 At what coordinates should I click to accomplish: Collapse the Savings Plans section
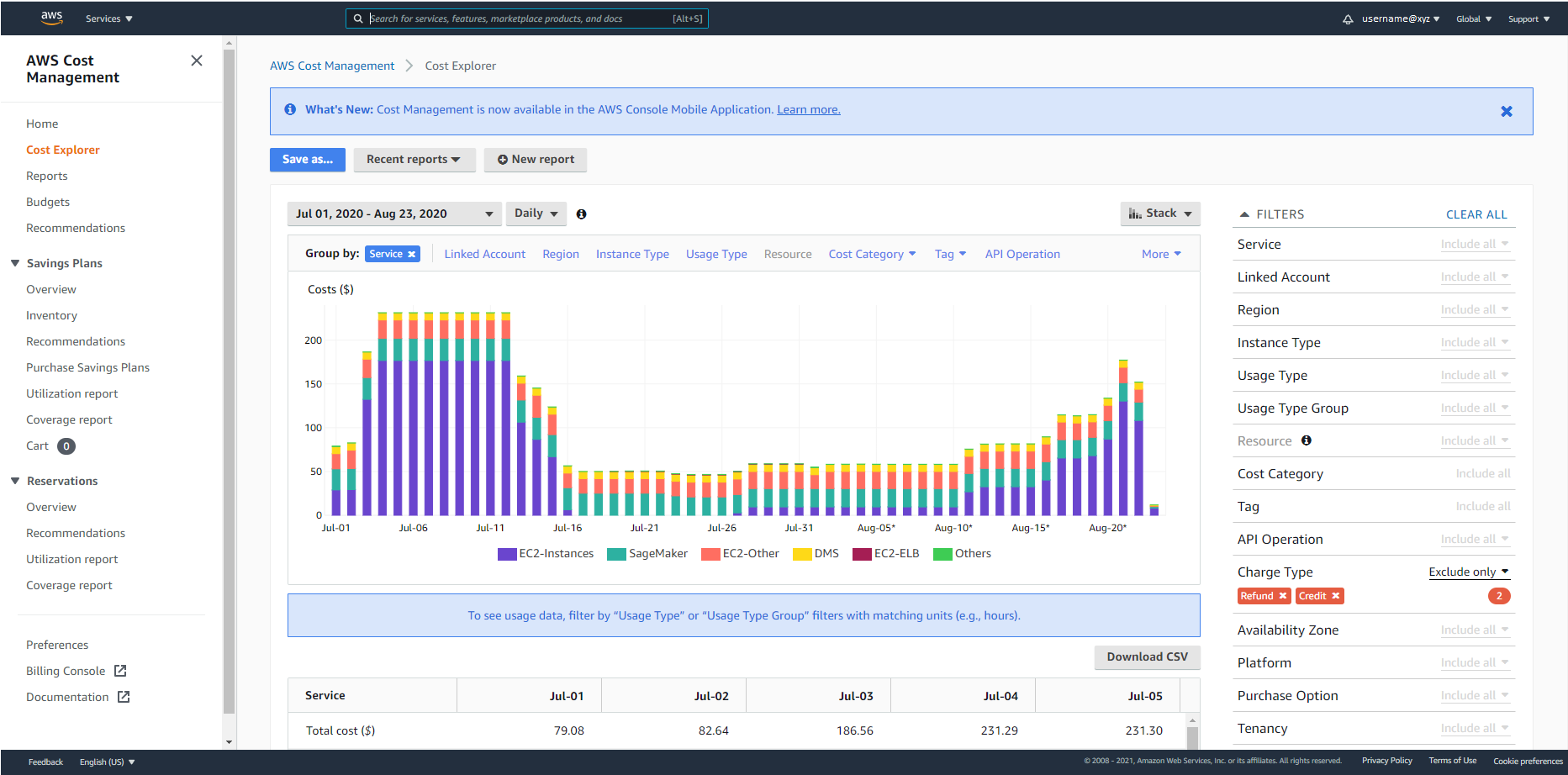15,263
